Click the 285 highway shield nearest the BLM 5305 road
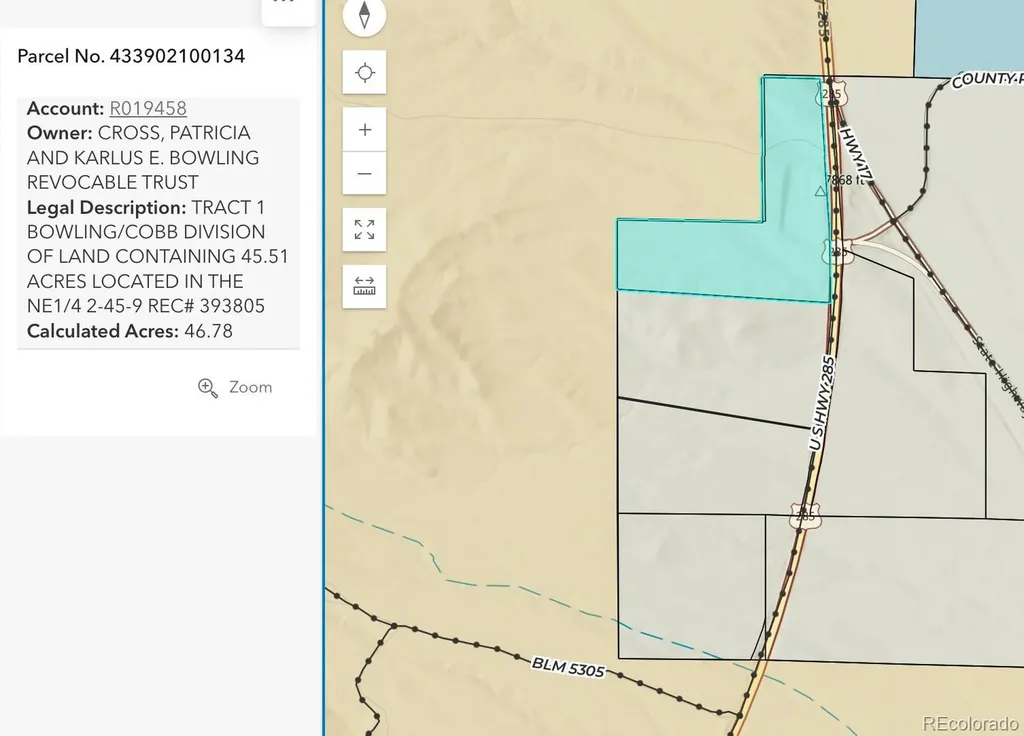This screenshot has height=736, width=1024. tap(805, 516)
